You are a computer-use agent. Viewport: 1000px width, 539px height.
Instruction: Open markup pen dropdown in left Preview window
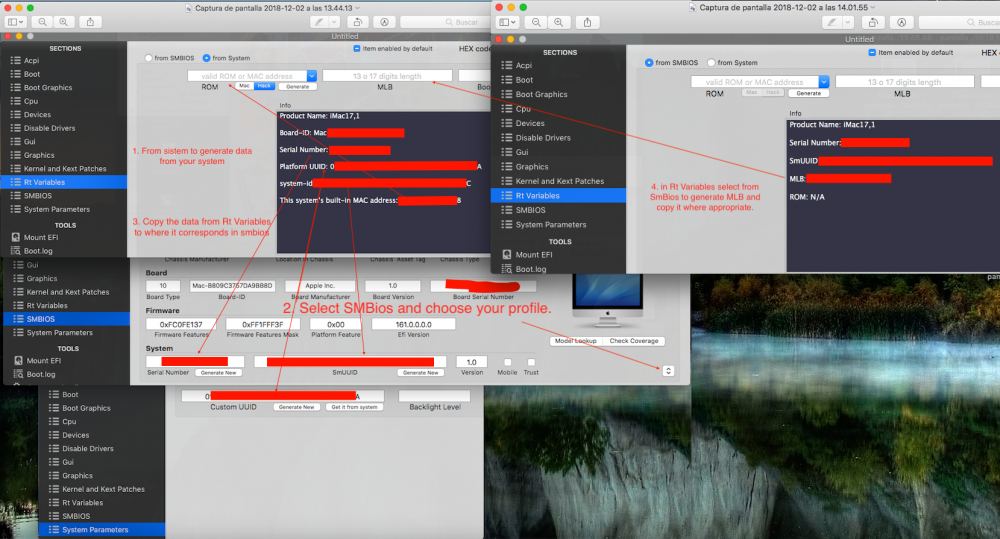[x=334, y=22]
